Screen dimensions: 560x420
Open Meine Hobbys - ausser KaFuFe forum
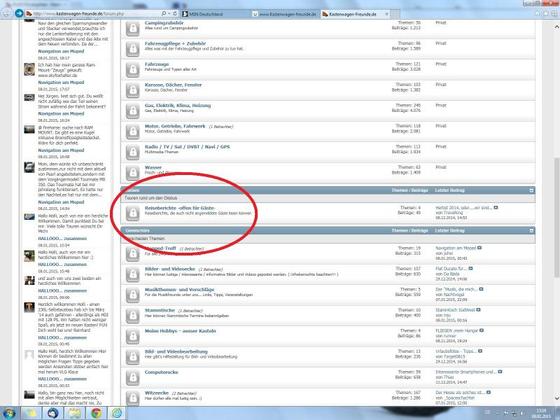pyautogui.click(x=180, y=331)
